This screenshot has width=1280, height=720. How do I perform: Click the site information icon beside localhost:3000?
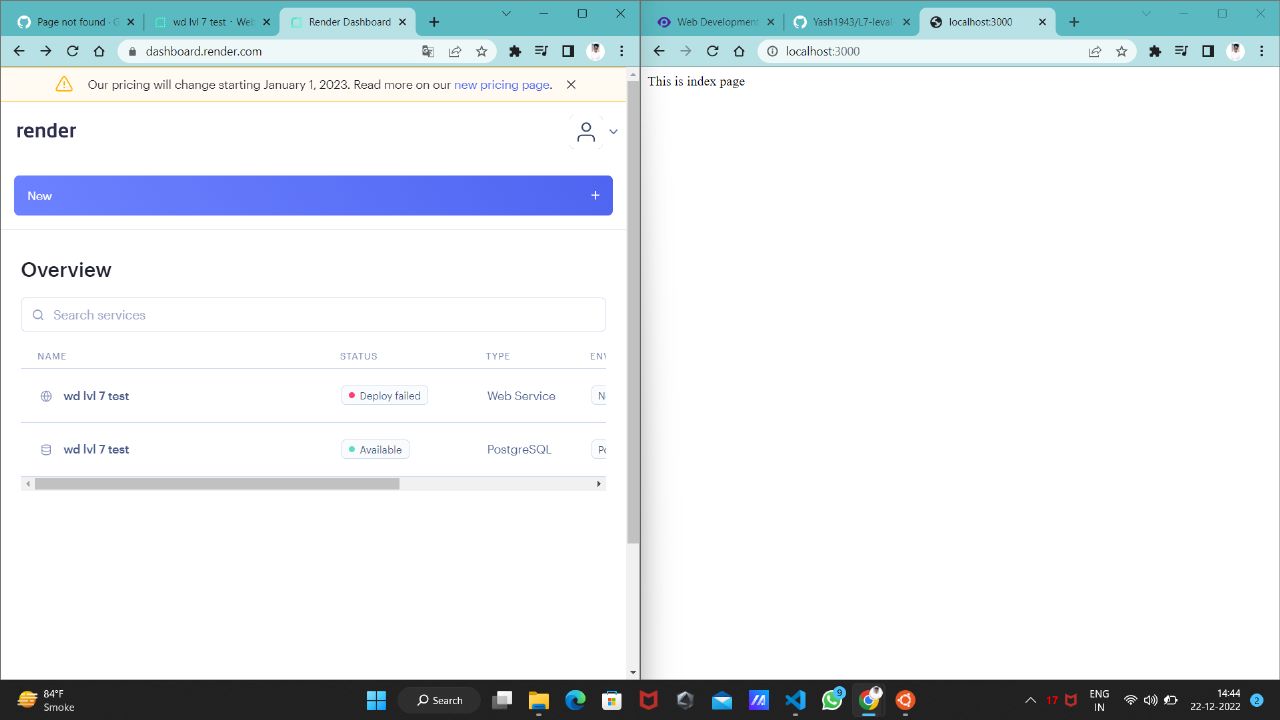click(x=772, y=51)
